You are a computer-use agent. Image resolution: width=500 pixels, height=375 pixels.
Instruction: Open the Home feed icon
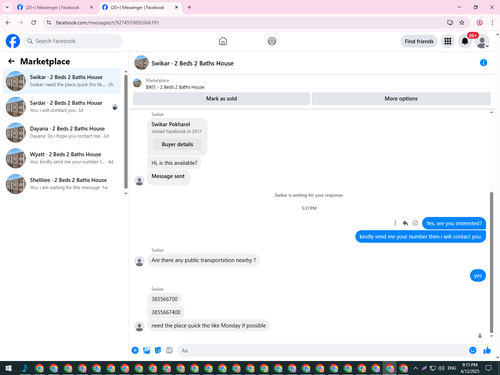(x=223, y=41)
